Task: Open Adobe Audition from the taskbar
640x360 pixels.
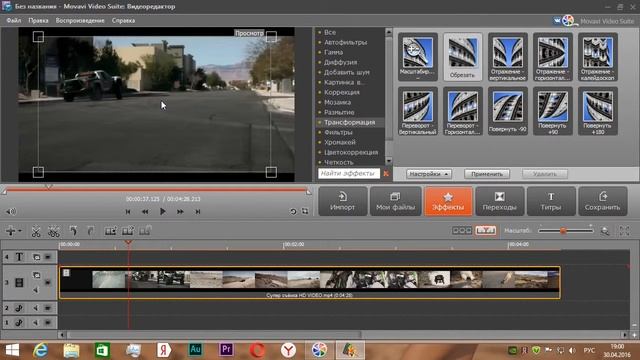Action: click(195, 350)
